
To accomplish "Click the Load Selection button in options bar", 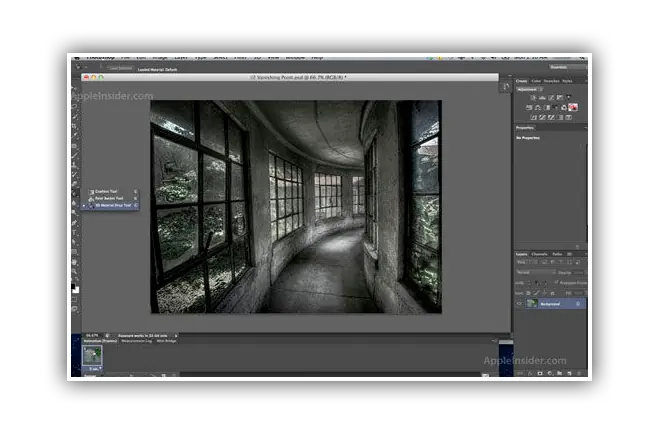I will (x=119, y=68).
